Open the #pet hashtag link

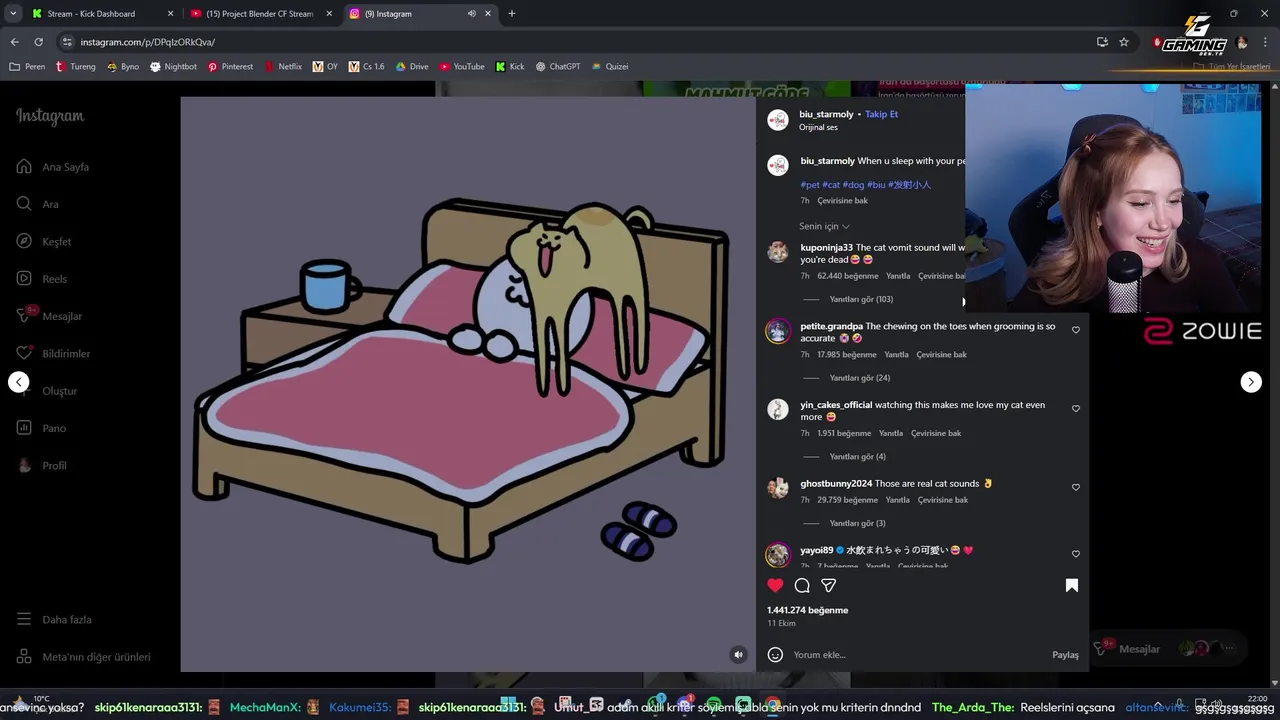click(810, 185)
